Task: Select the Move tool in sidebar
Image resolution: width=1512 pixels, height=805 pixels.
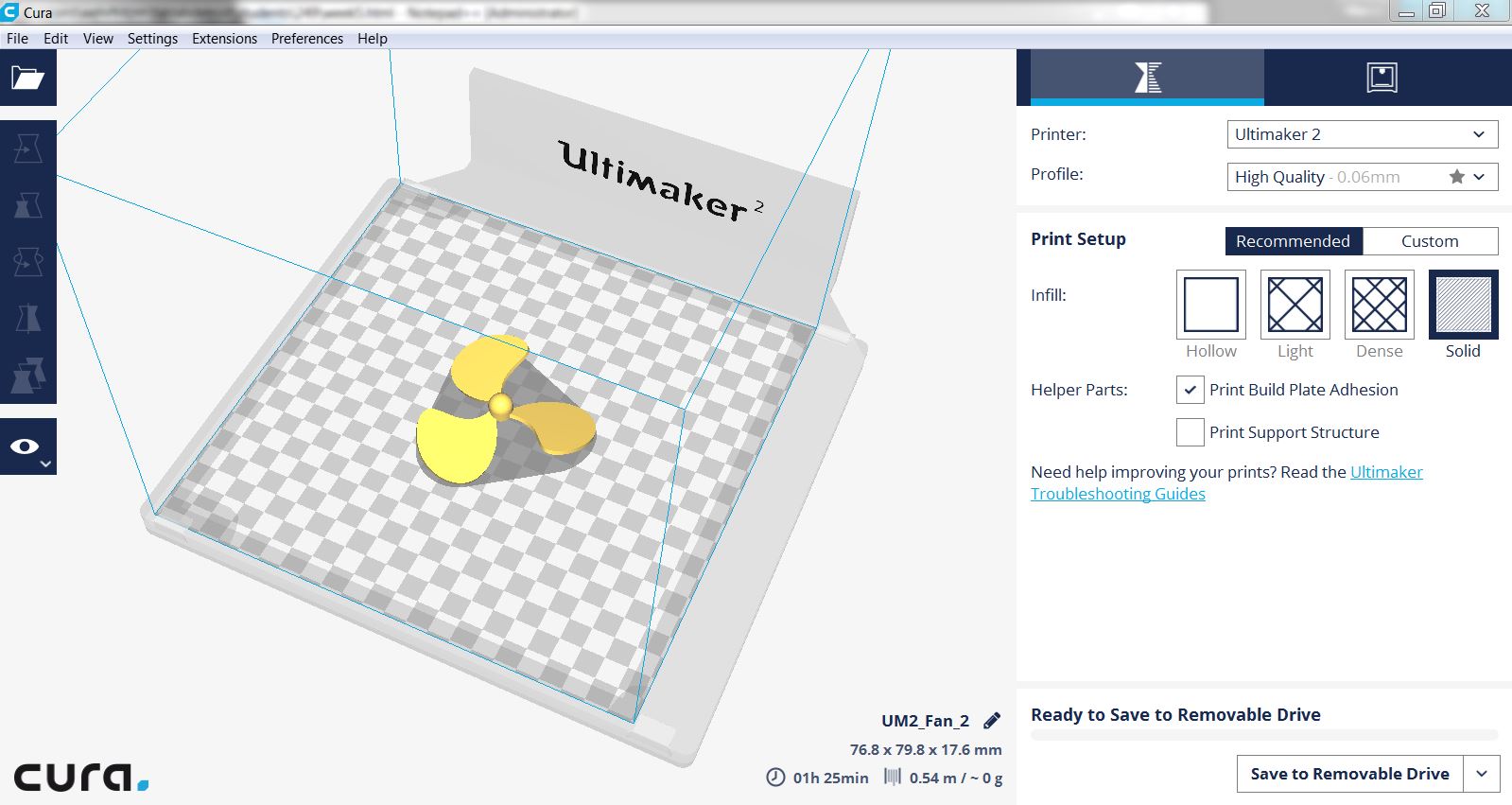Action: pyautogui.click(x=27, y=149)
